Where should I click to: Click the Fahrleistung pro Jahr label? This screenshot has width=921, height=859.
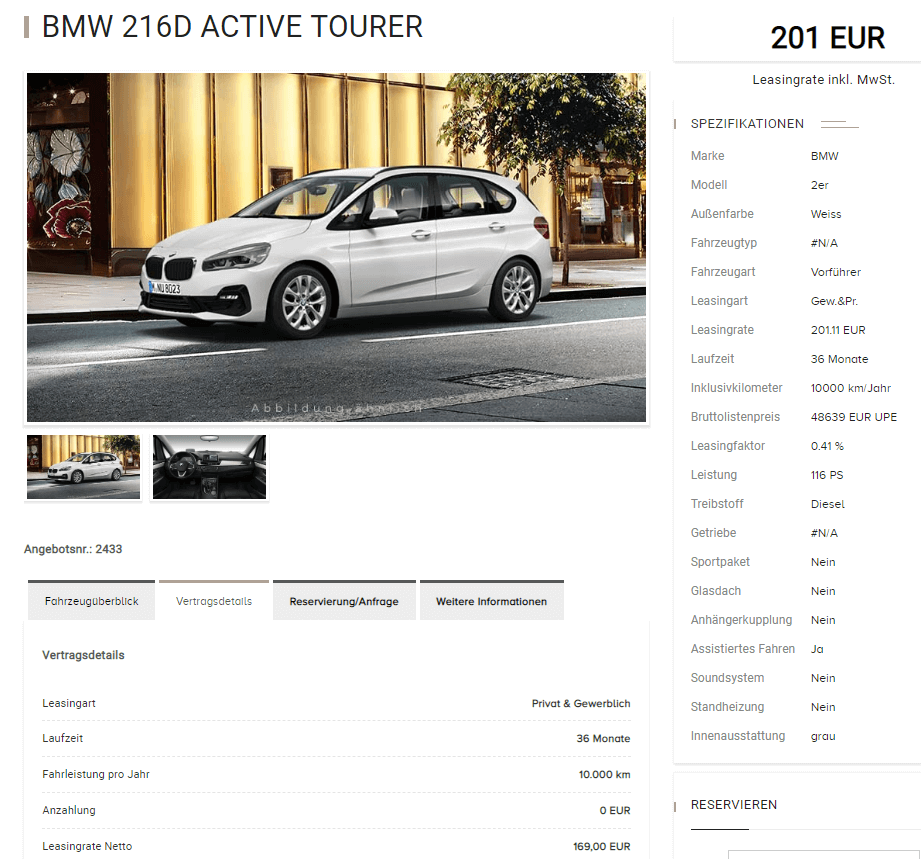point(96,774)
